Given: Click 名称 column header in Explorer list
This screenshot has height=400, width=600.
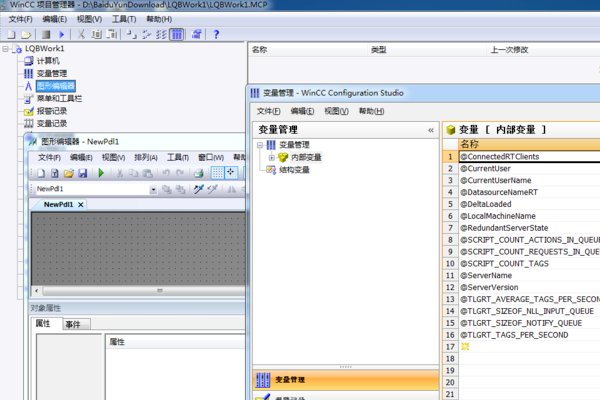Looking at the screenshot, I should [259, 50].
